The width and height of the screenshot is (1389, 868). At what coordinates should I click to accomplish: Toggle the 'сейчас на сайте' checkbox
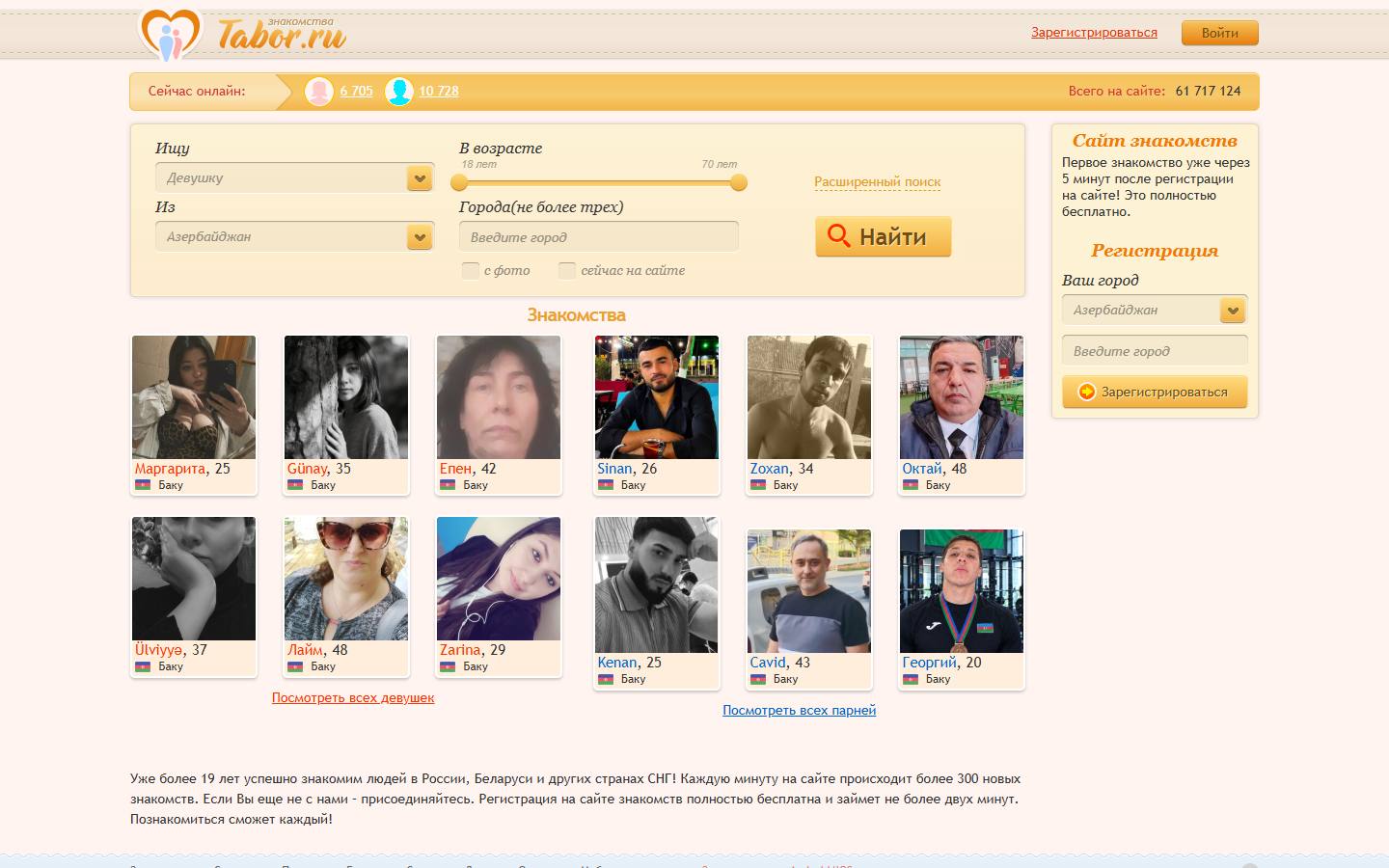[567, 270]
